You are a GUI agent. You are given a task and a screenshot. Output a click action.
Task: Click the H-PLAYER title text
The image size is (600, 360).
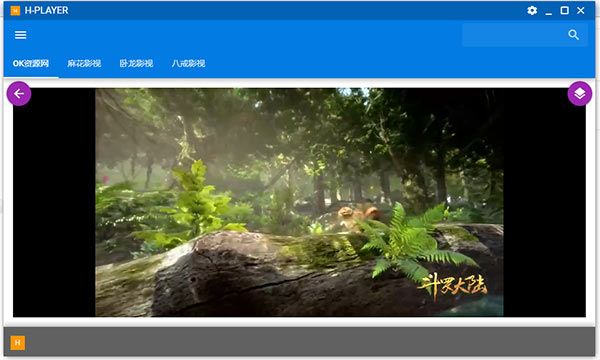(x=46, y=10)
